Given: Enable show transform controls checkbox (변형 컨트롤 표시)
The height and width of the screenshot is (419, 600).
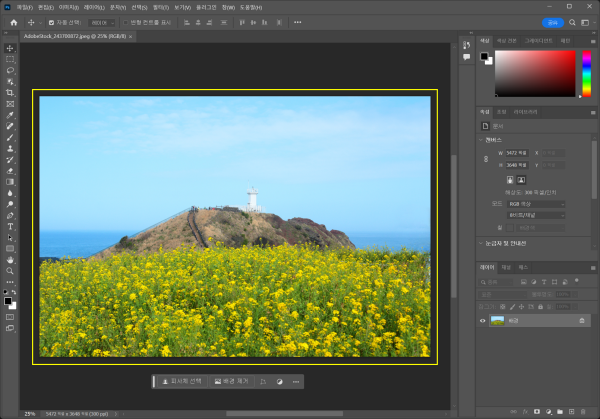Looking at the screenshot, I should [125, 22].
